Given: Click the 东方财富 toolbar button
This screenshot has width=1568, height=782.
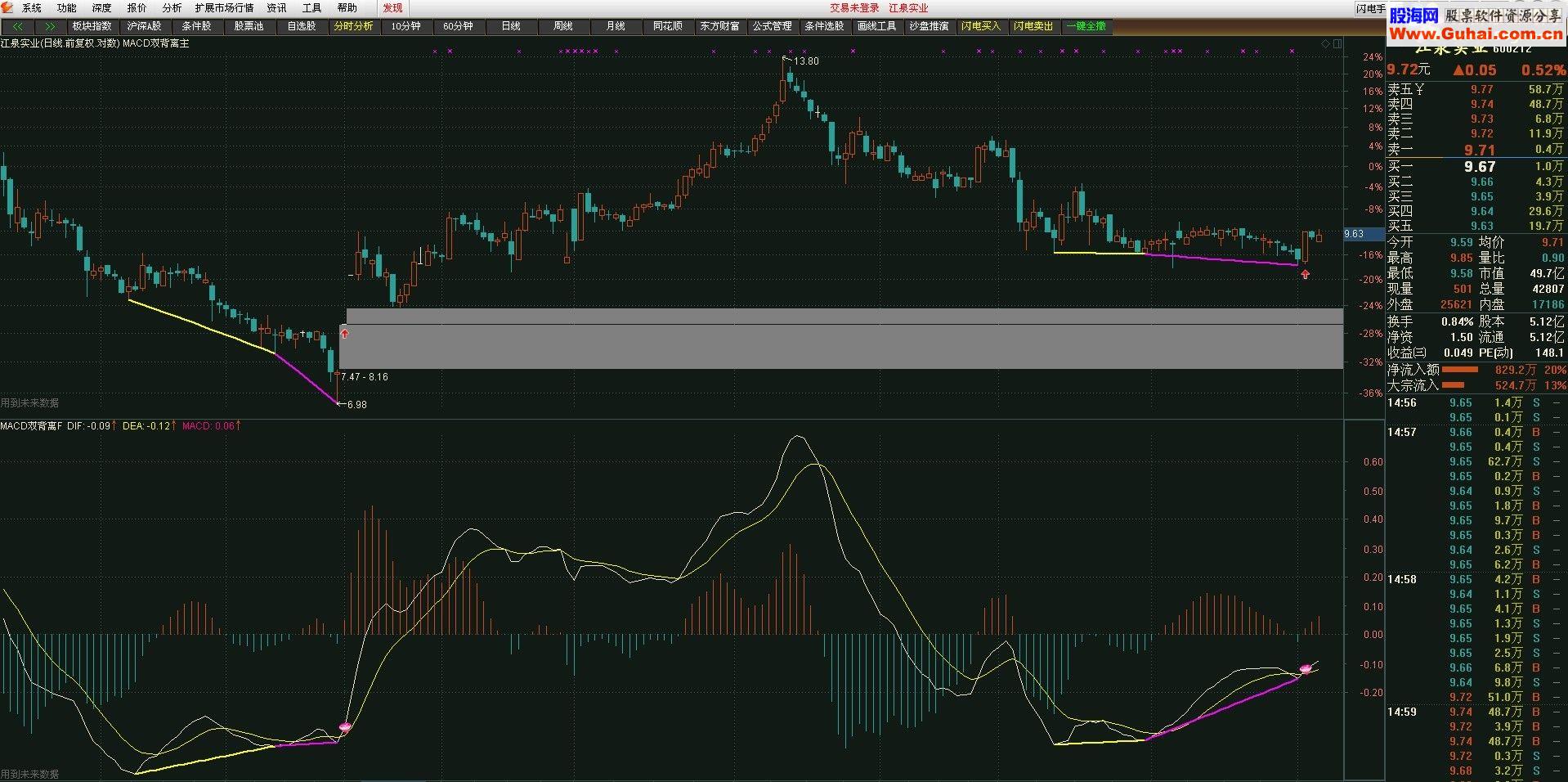Looking at the screenshot, I should (719, 26).
